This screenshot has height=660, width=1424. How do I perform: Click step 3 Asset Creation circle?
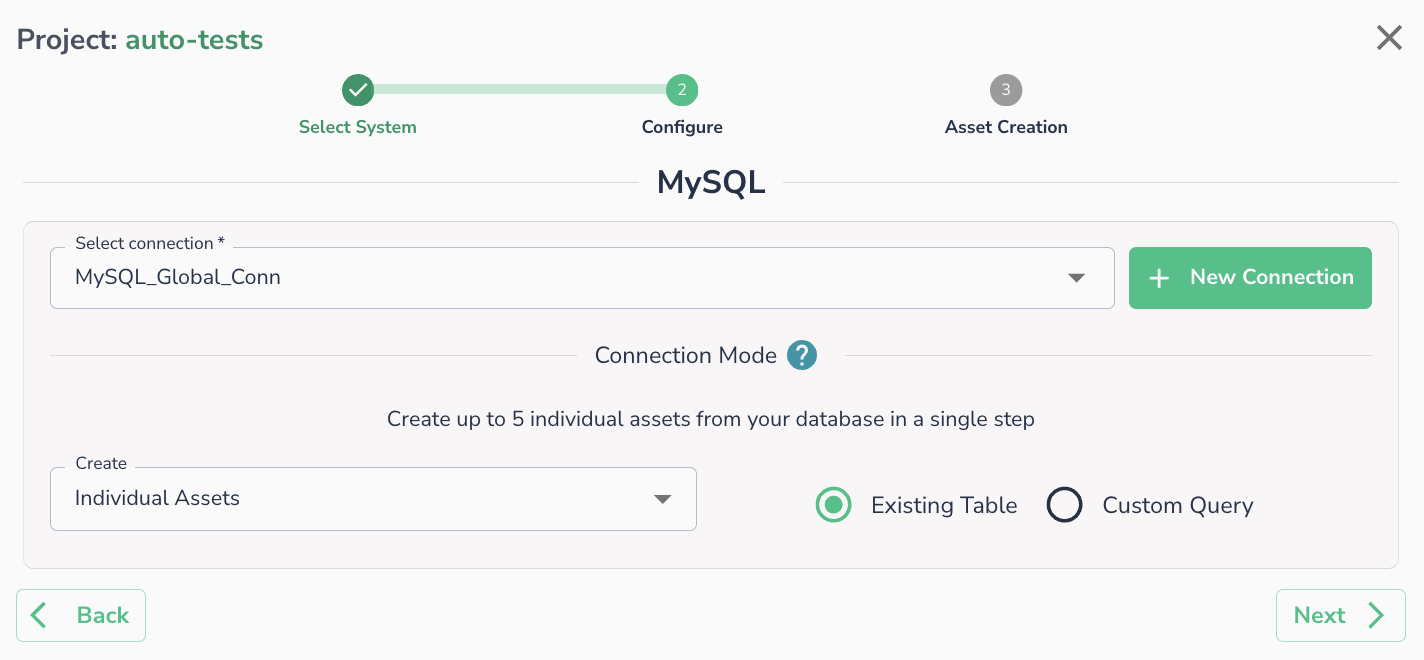(x=1006, y=90)
